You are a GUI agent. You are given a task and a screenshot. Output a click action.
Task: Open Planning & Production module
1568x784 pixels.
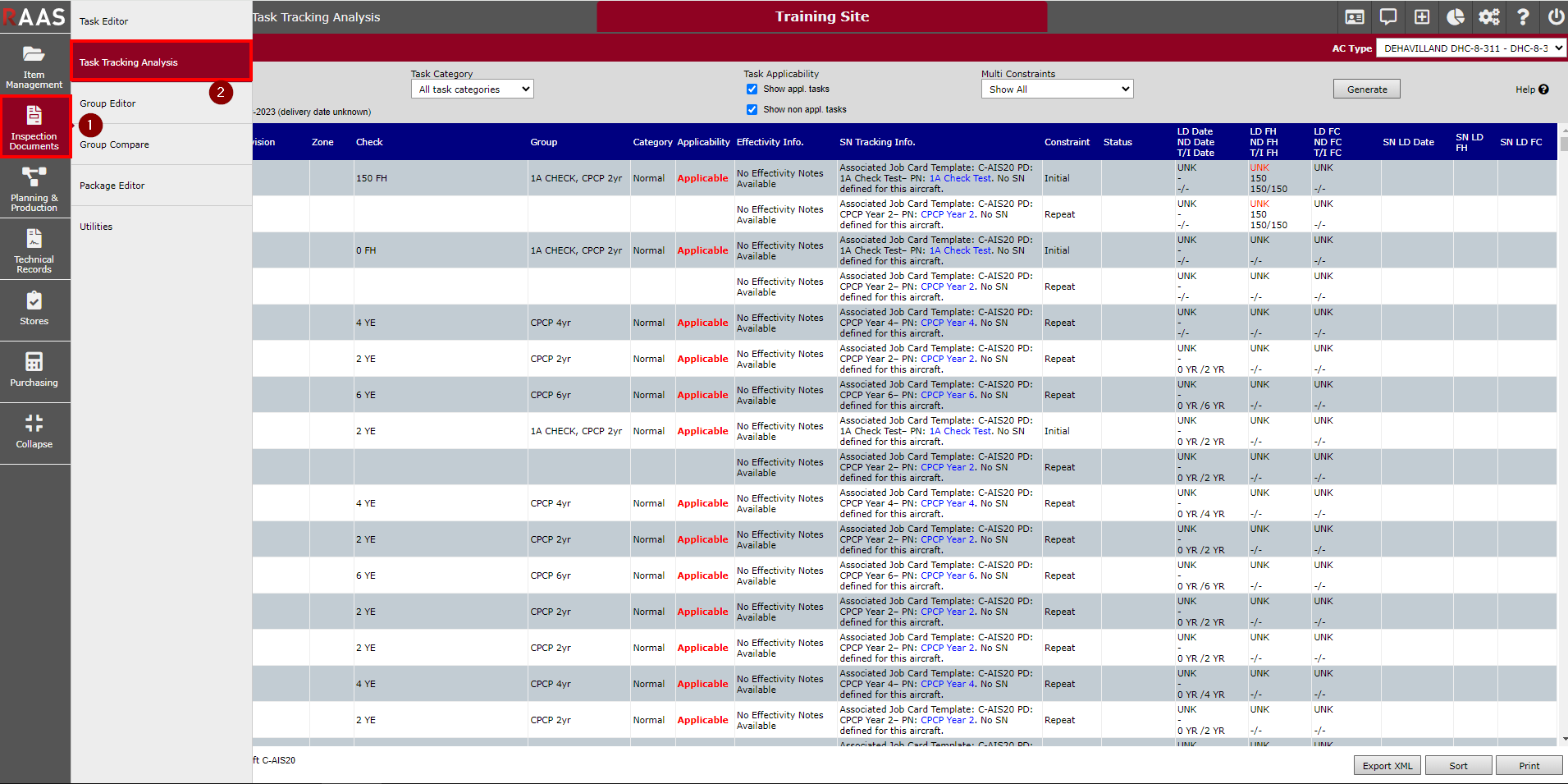pyautogui.click(x=34, y=189)
